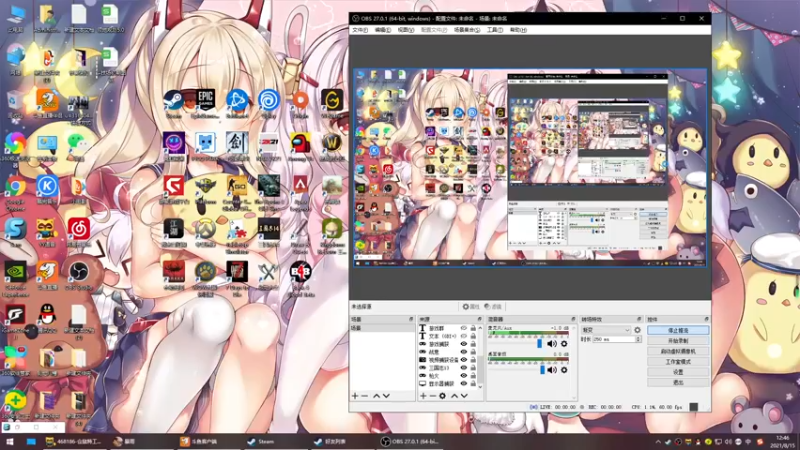Mute the Mic/Aux speaker icon
The height and width of the screenshot is (450, 800).
[552, 344]
